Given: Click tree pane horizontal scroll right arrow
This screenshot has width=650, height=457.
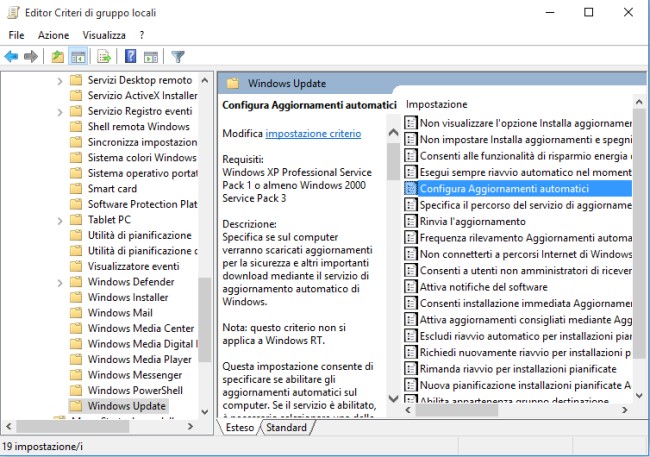Looking at the screenshot, I should tap(190, 426).
